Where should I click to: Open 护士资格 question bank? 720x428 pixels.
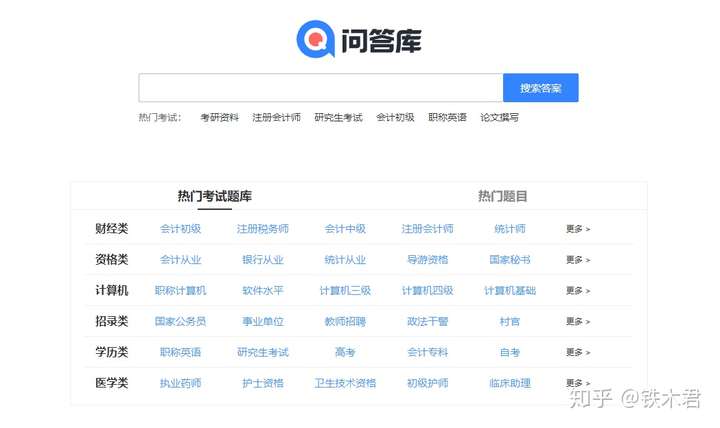tap(263, 383)
